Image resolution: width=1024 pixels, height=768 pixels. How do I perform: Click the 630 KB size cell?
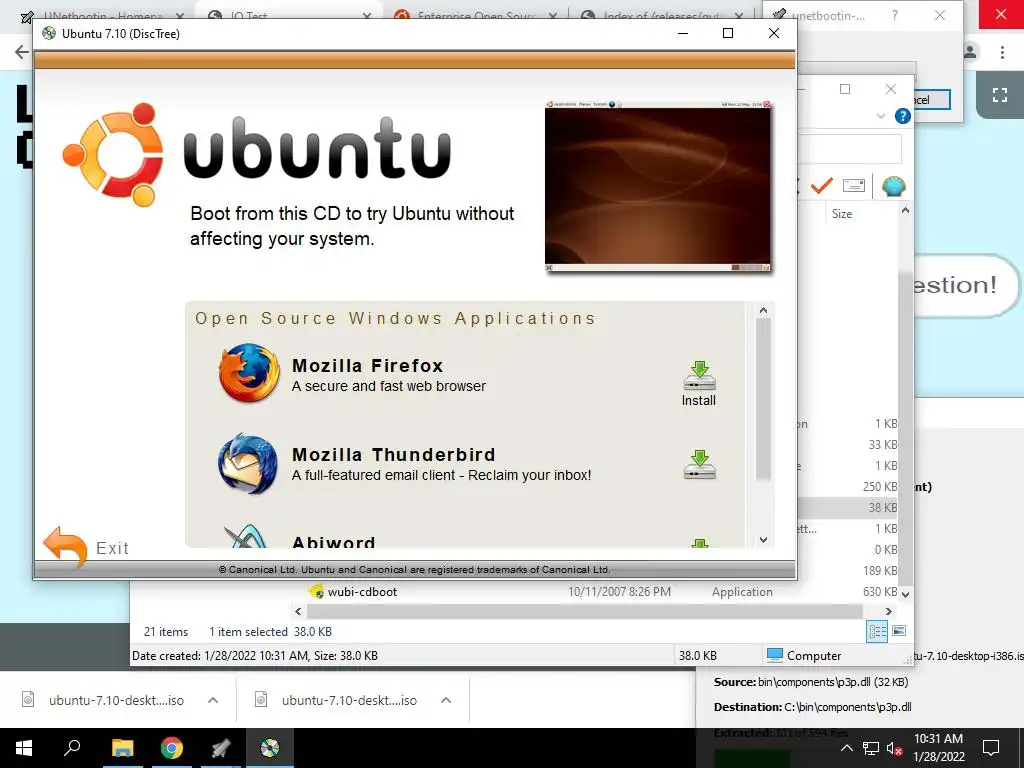(880, 592)
